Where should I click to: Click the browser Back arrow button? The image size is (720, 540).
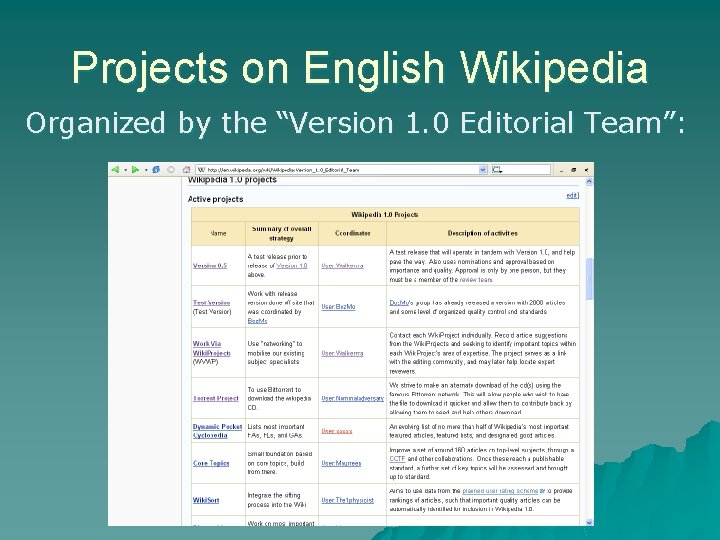pos(115,170)
